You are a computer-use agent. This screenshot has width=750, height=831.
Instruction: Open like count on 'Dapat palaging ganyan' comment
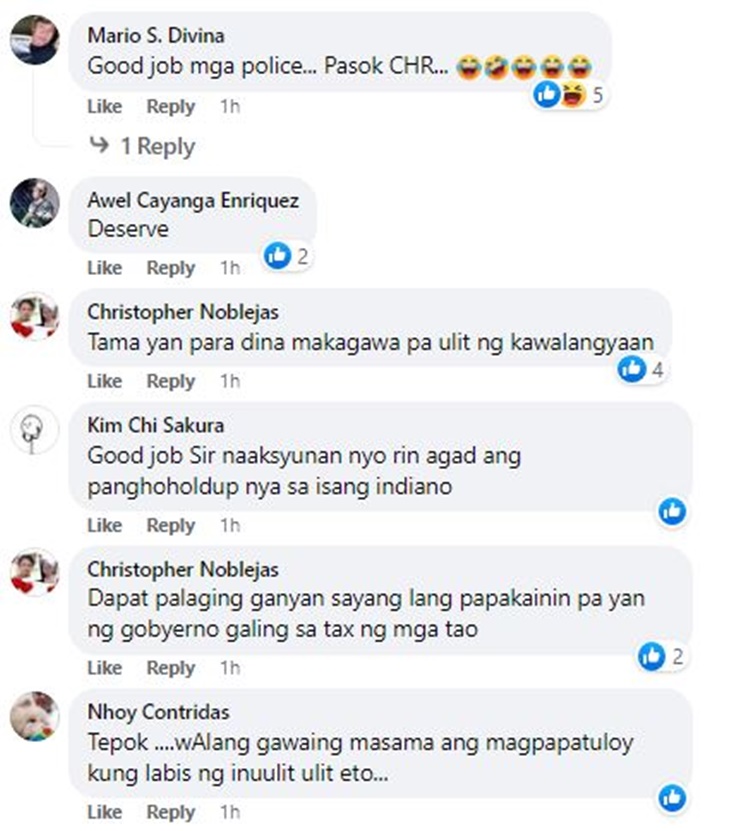[x=662, y=656]
